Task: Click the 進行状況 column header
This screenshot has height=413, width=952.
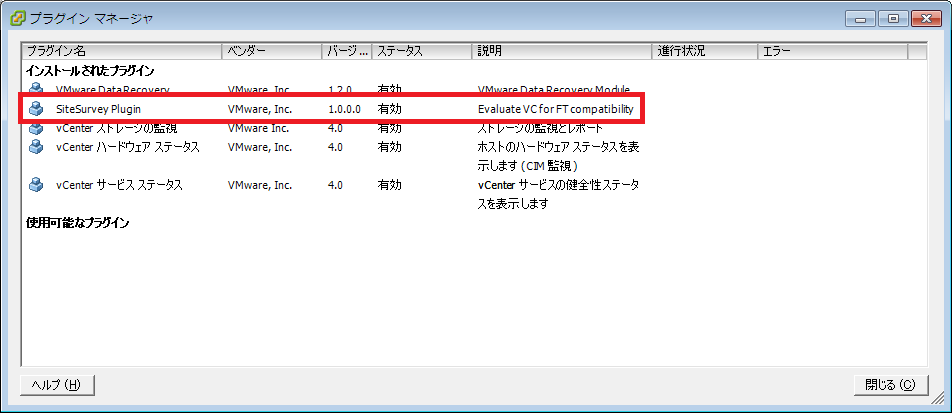Action: [x=705, y=52]
